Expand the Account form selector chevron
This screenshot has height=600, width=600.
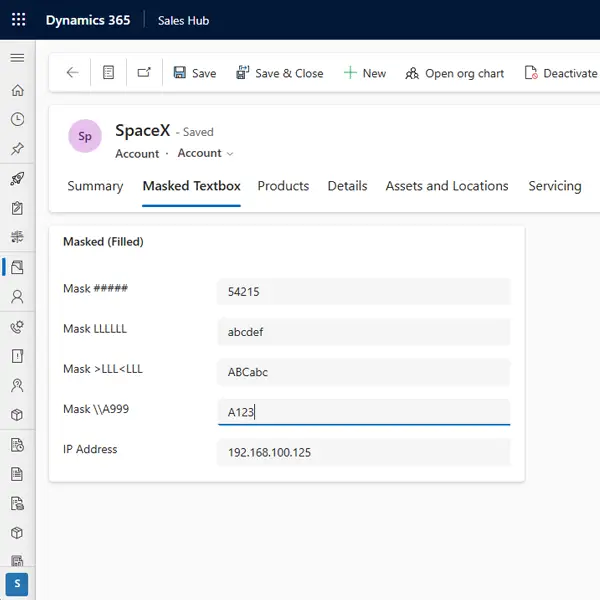click(x=230, y=154)
